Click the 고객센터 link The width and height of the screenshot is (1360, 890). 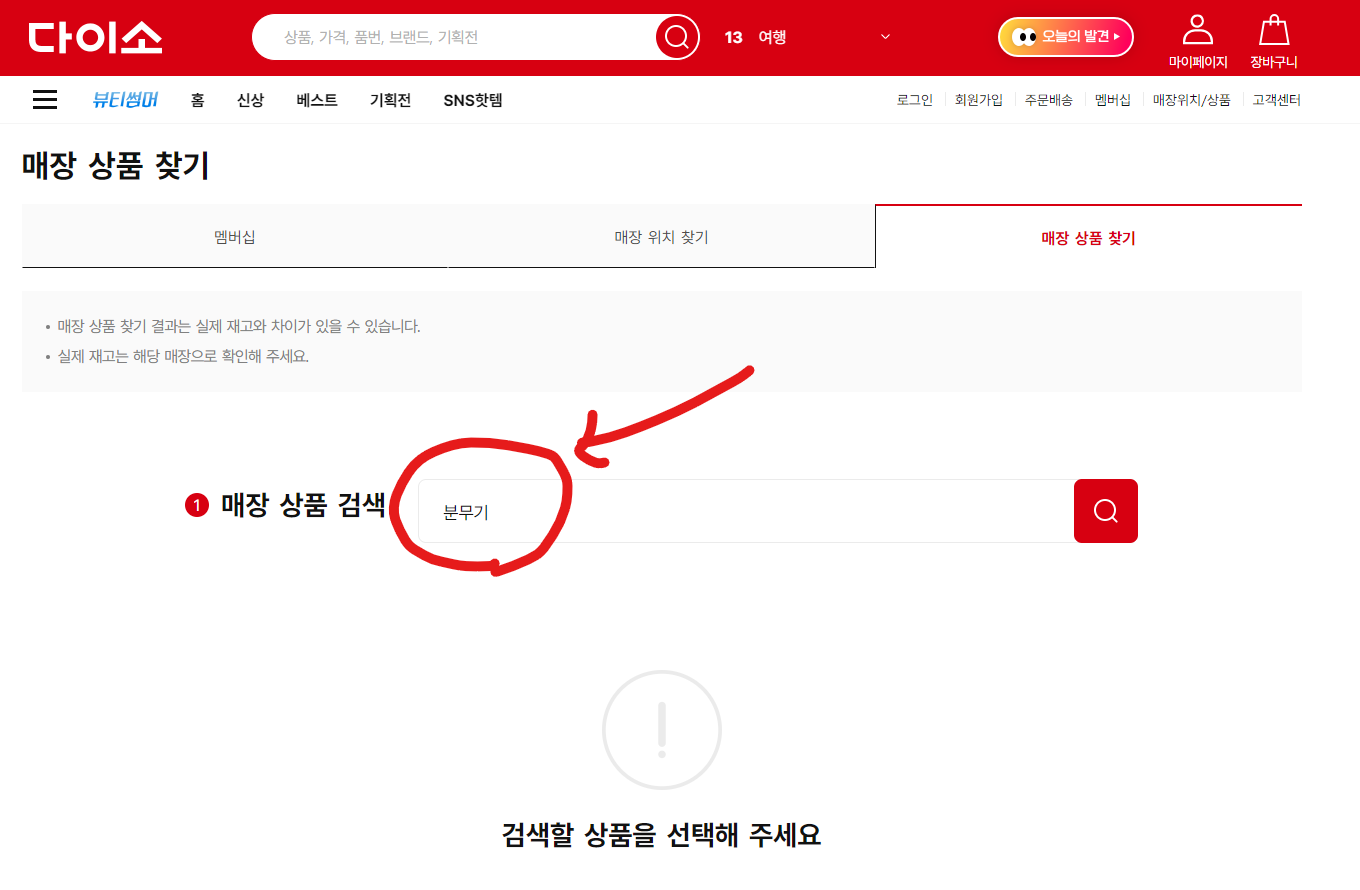pos(1277,100)
